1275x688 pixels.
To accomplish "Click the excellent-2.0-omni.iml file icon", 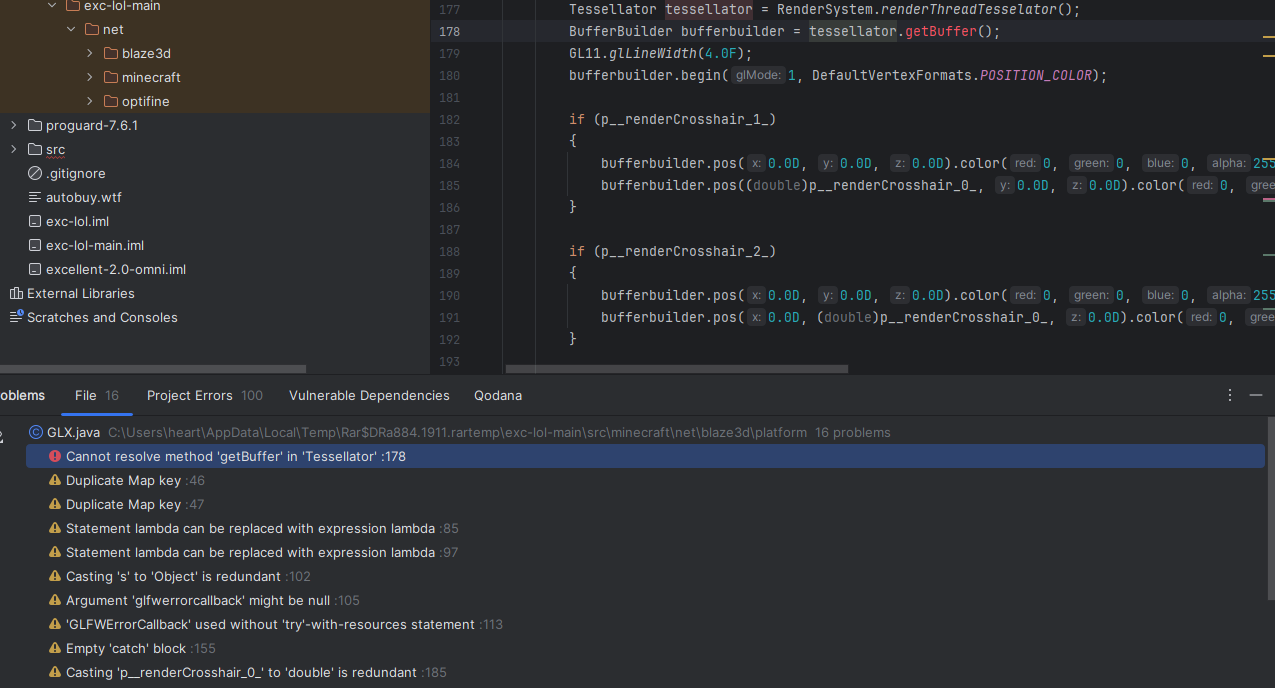I will click(x=35, y=269).
